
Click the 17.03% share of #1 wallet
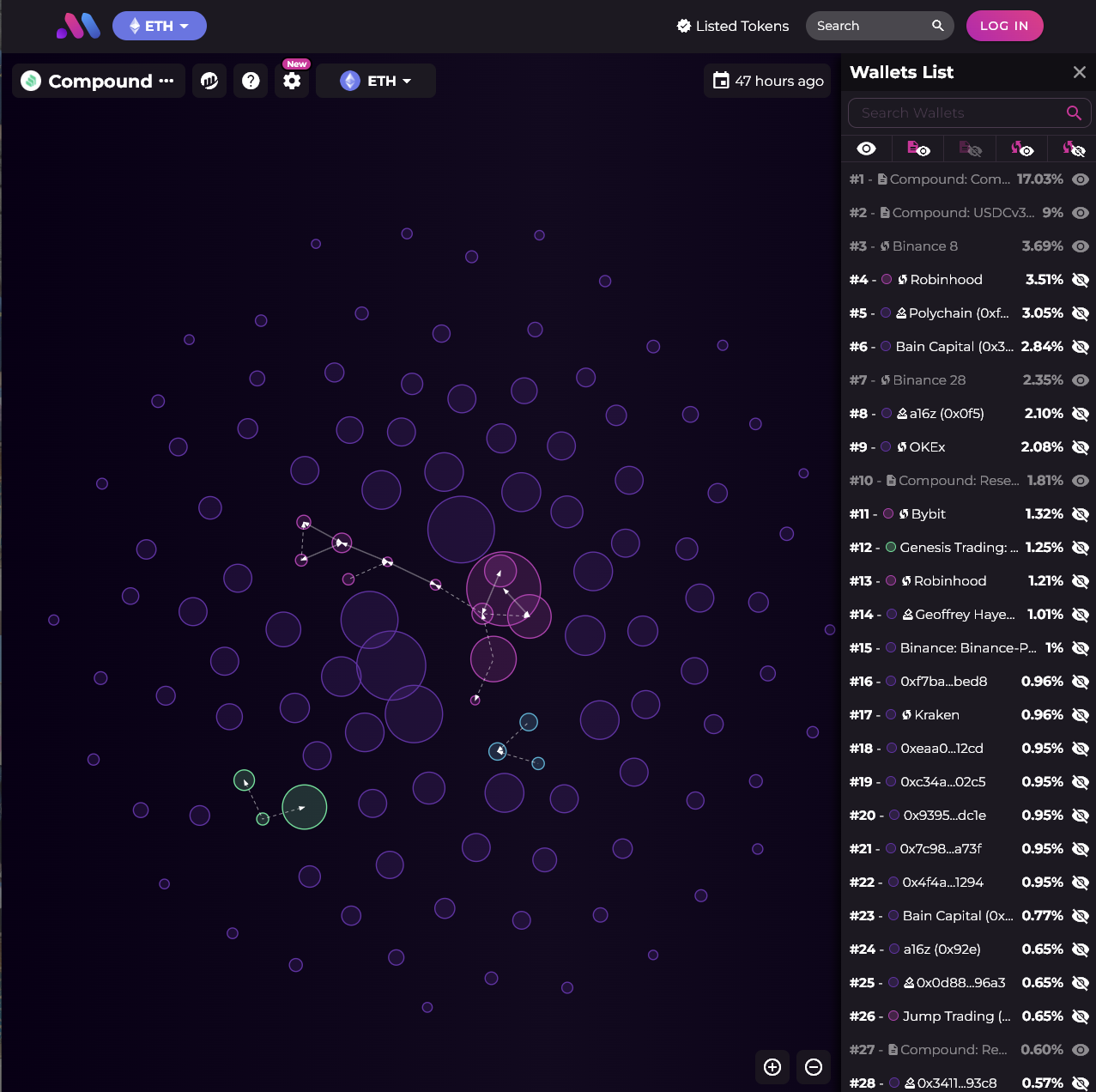[1040, 179]
